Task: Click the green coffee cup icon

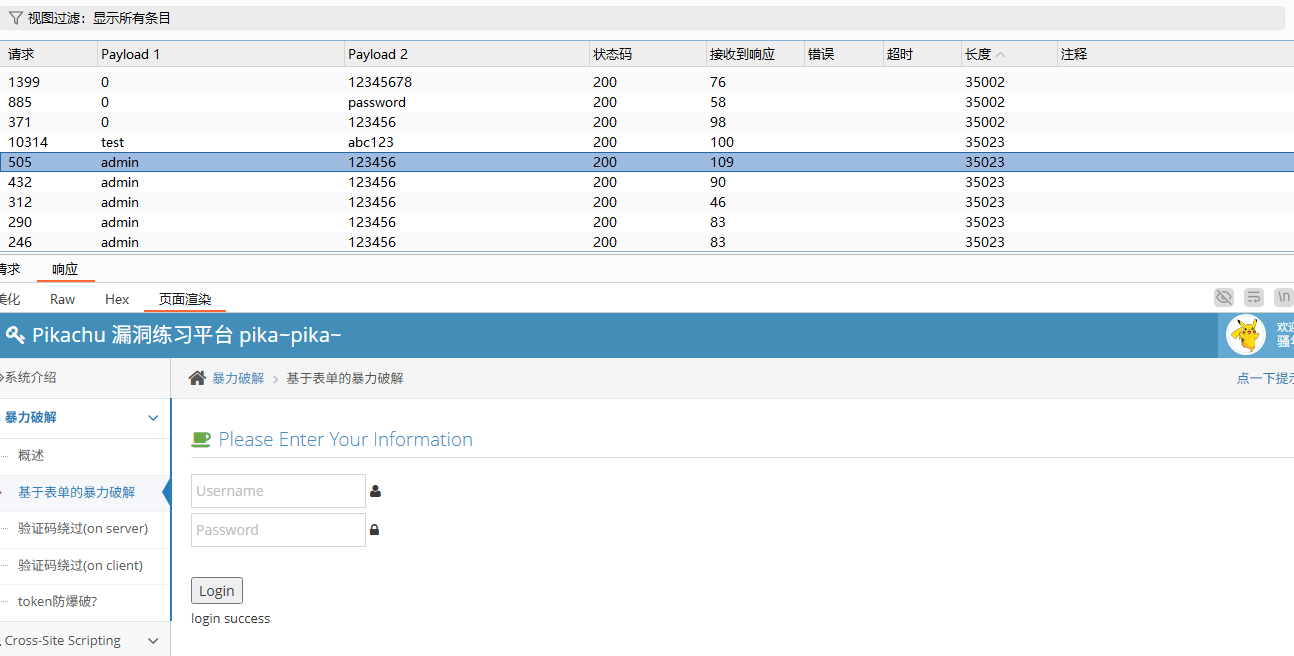Action: (x=201, y=439)
